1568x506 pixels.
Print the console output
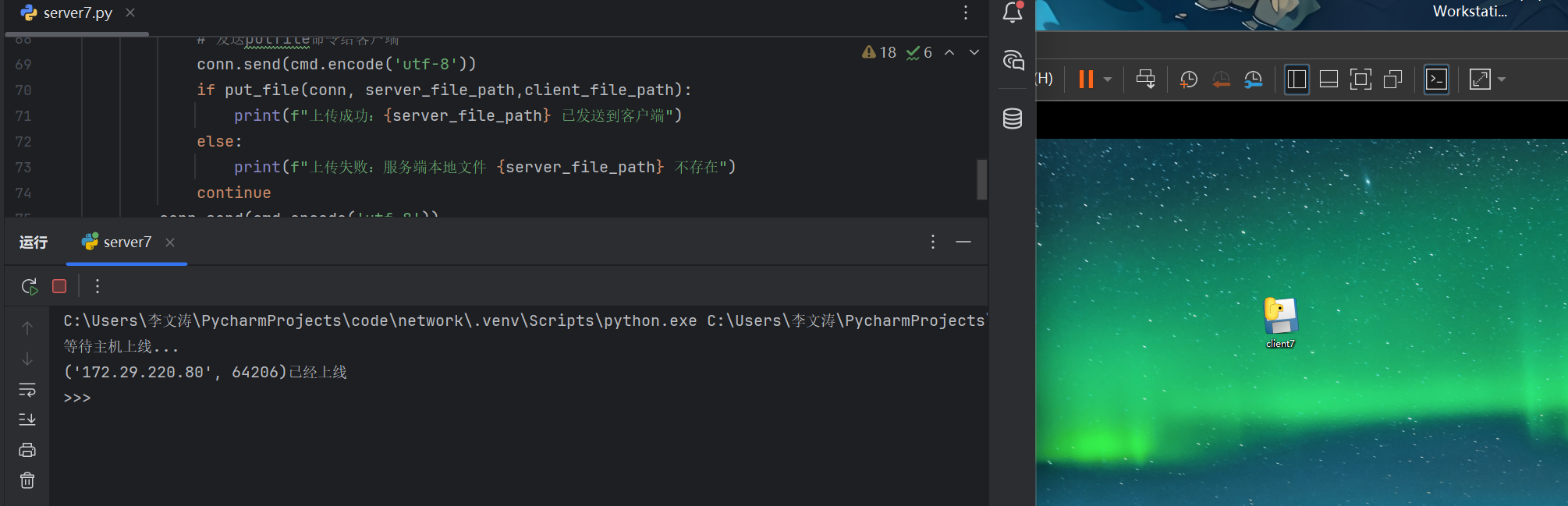(x=27, y=450)
